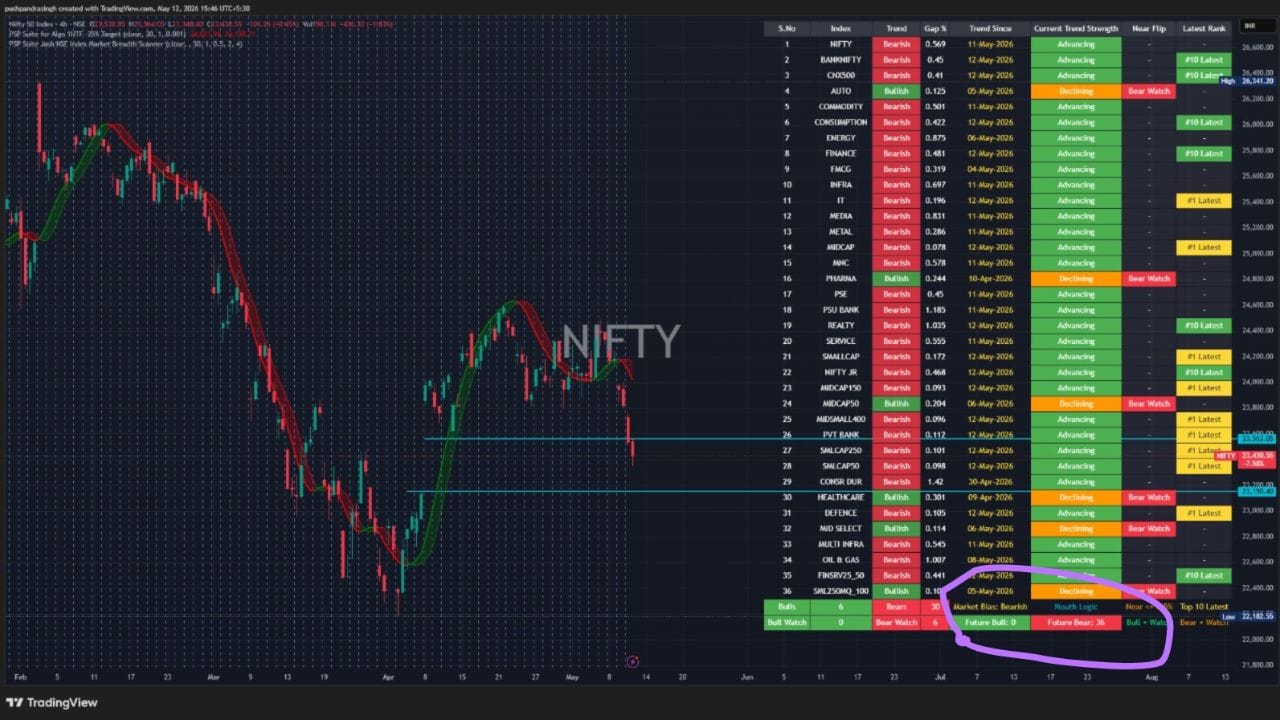Screen dimensions: 1280x720
Task: Select the MULTI INFRA index name cell
Action: click(x=840, y=544)
